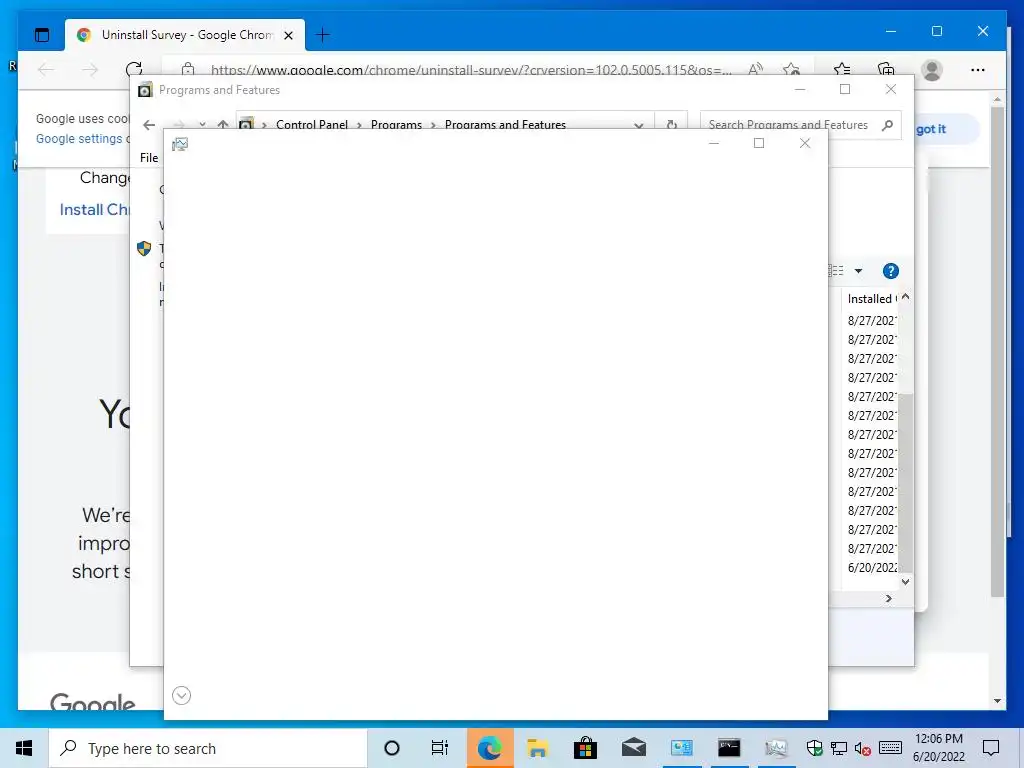Click the blank dialog's title bar icon
This screenshot has height=768, width=1024.
(x=180, y=144)
